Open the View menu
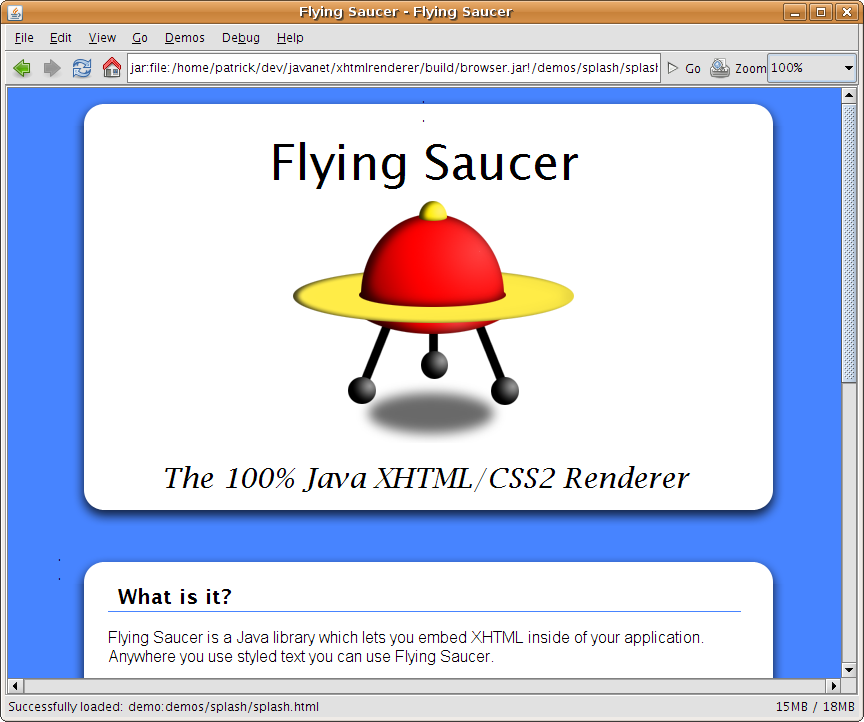864x722 pixels. point(102,37)
